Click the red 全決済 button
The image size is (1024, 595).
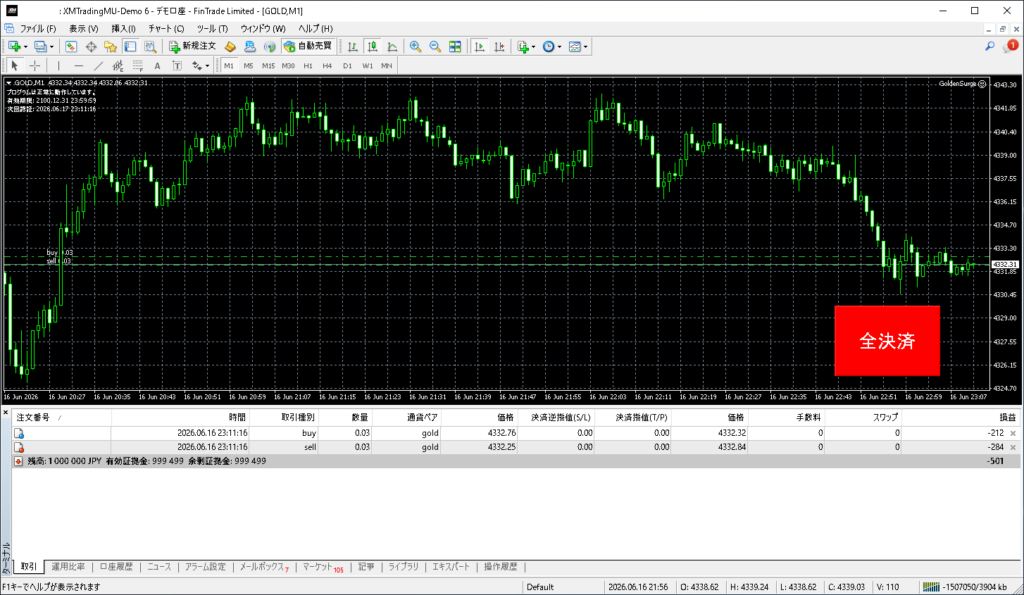[887, 341]
